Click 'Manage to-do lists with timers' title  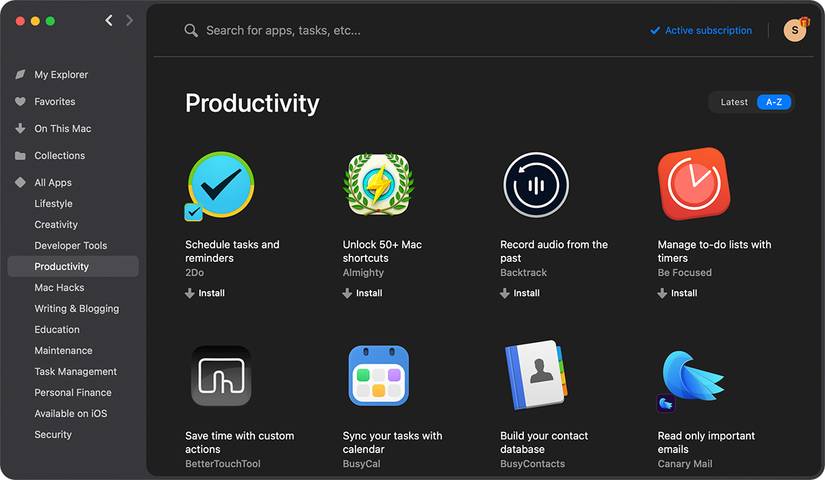pos(714,251)
